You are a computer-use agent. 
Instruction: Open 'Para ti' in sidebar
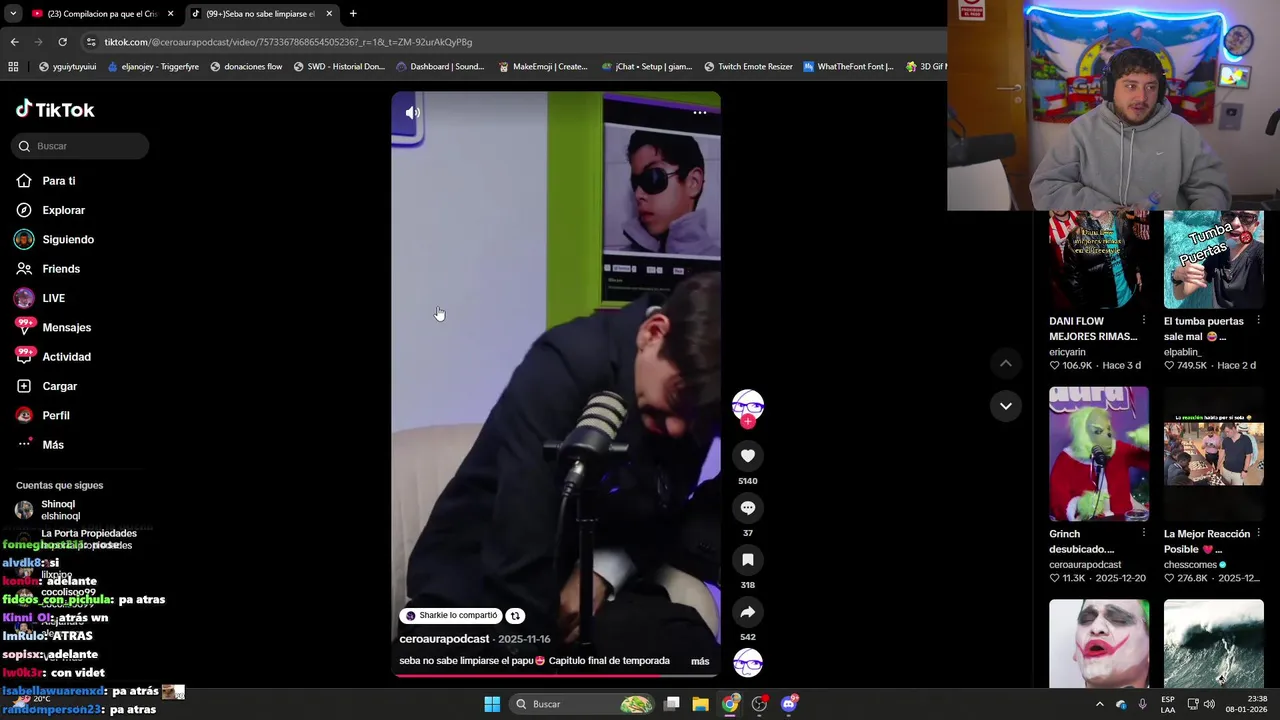click(59, 181)
